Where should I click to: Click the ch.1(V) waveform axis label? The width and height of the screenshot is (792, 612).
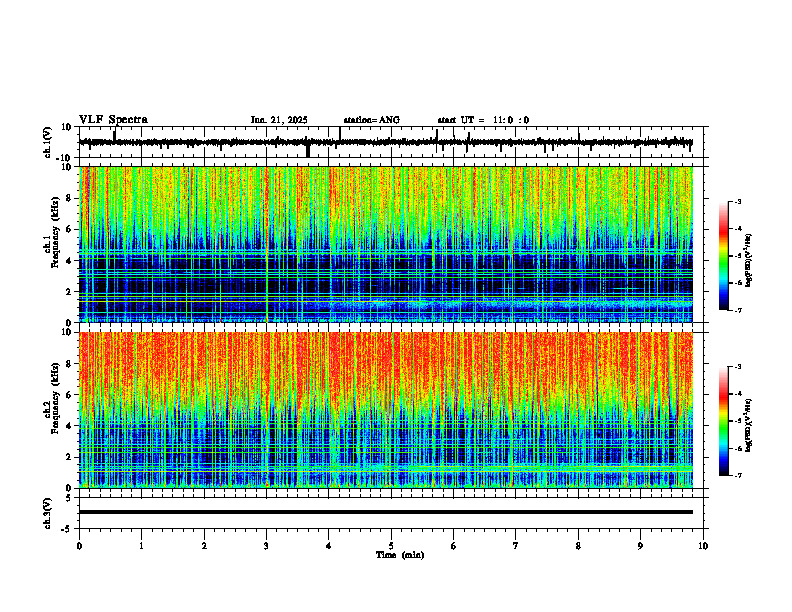(x=48, y=142)
